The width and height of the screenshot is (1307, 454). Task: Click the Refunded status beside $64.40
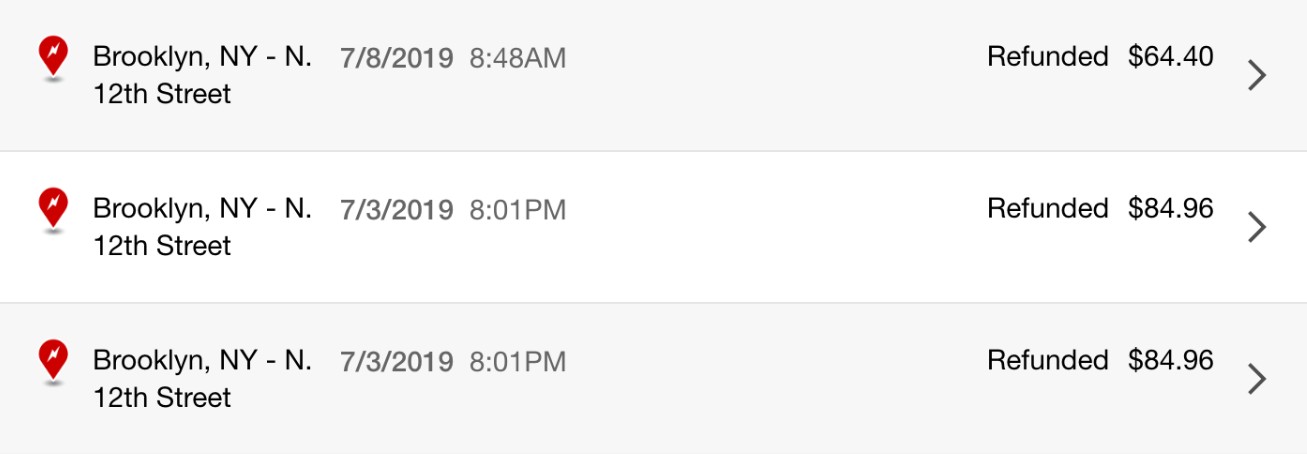click(1048, 57)
